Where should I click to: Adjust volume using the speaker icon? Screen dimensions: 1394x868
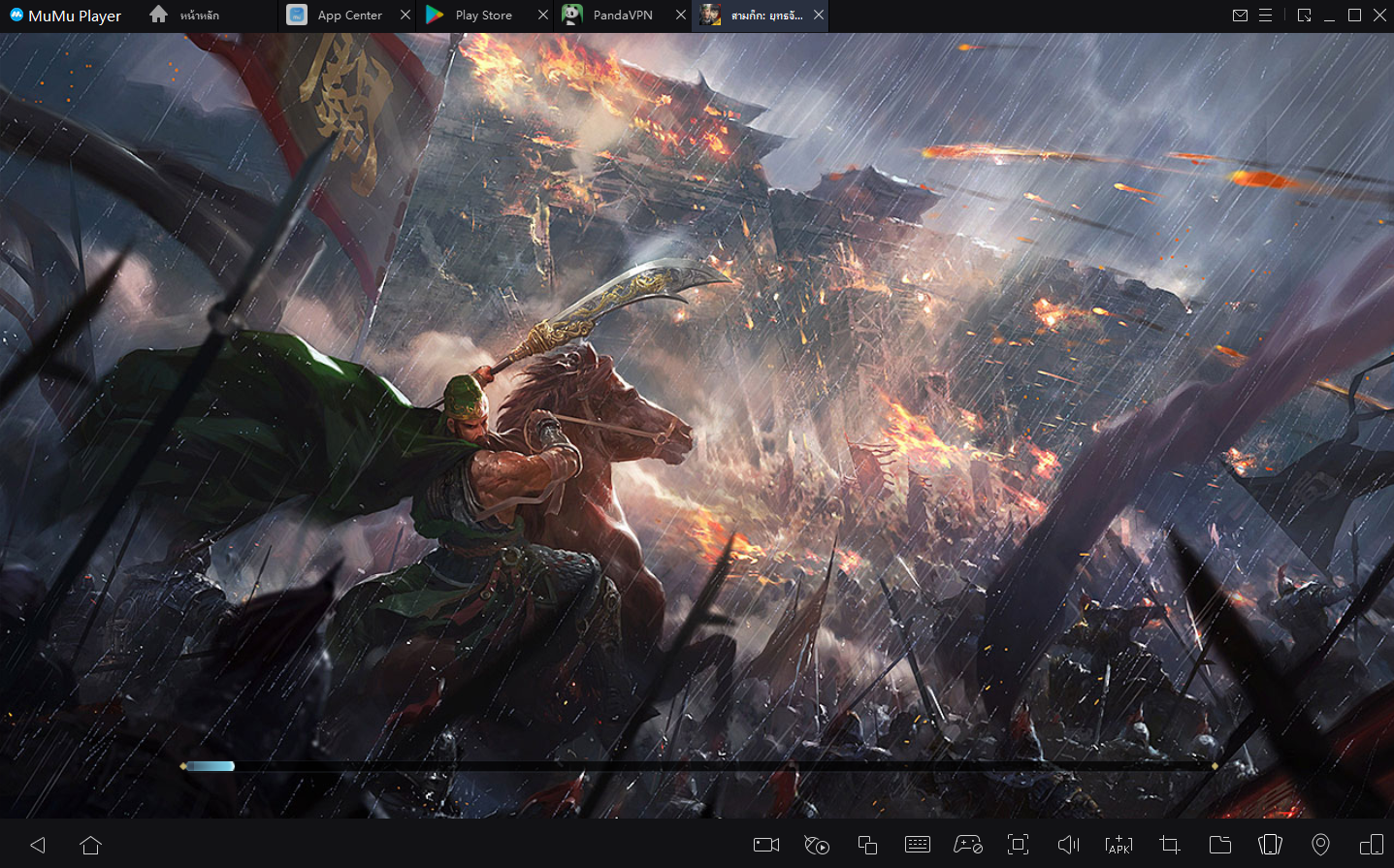coord(1068,845)
